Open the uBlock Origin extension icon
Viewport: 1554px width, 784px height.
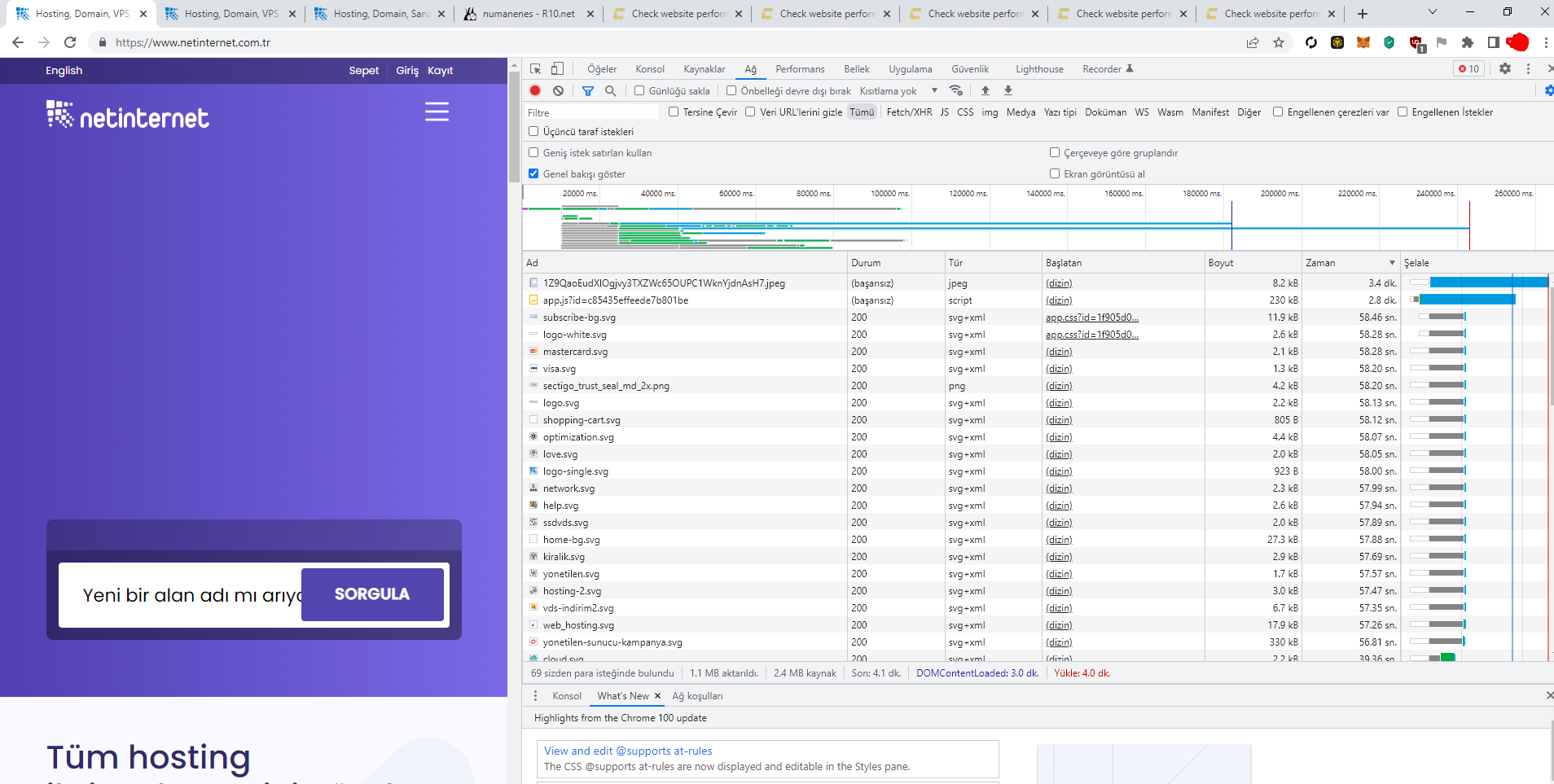pos(1416,43)
